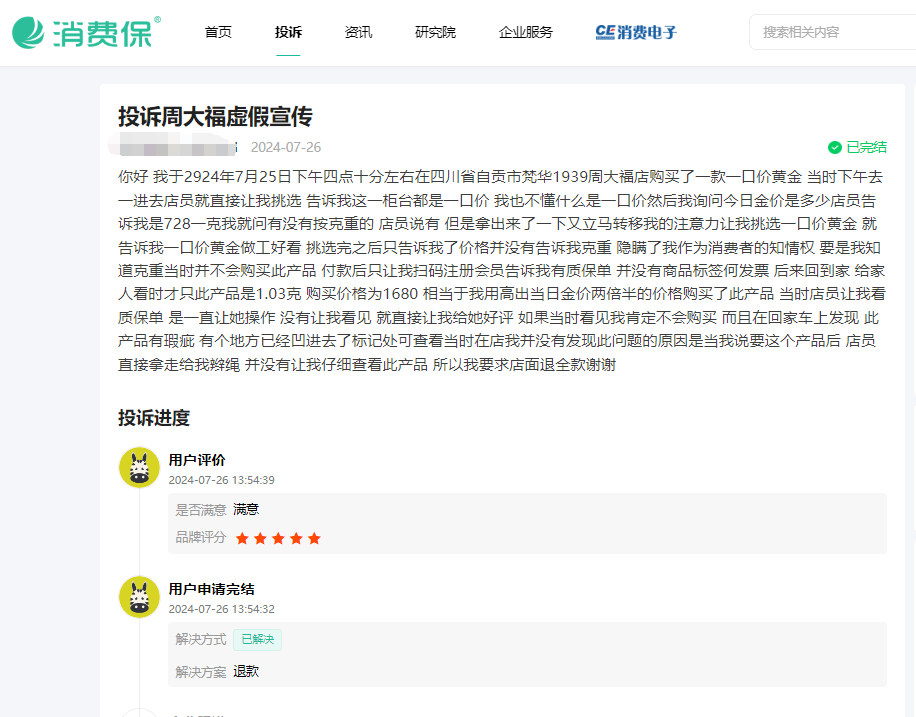Open the 研究院 page
The width and height of the screenshot is (916, 717).
click(434, 32)
